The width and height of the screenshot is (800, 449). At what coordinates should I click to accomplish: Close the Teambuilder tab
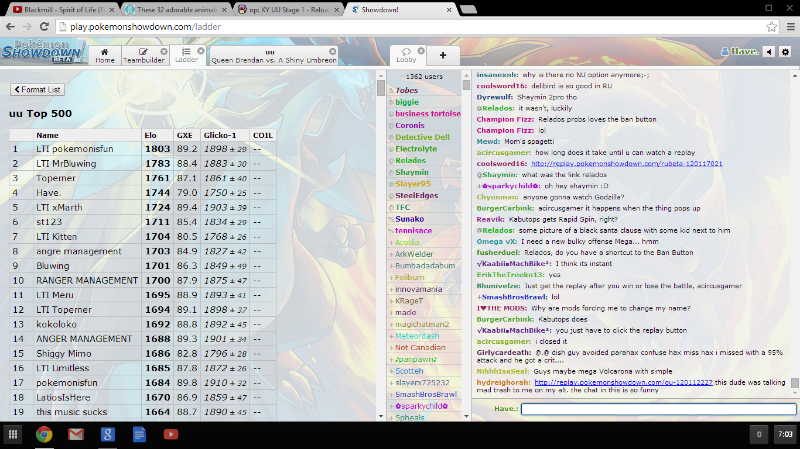(164, 51)
